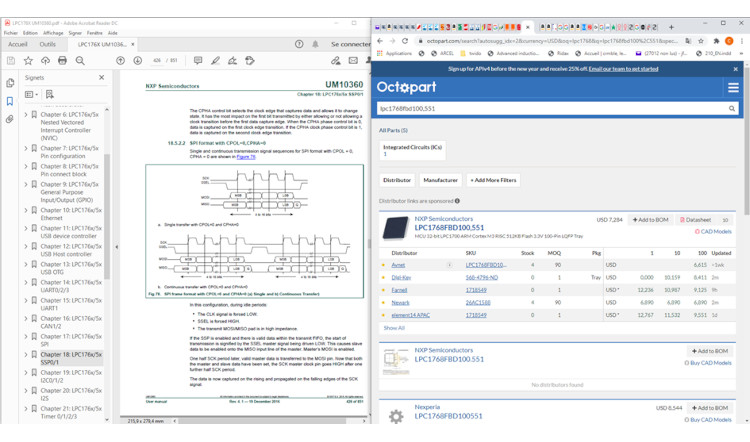Expand Chapter 13 USB OTG bookmark
The height and width of the screenshot is (442, 750).
click(x=26, y=264)
